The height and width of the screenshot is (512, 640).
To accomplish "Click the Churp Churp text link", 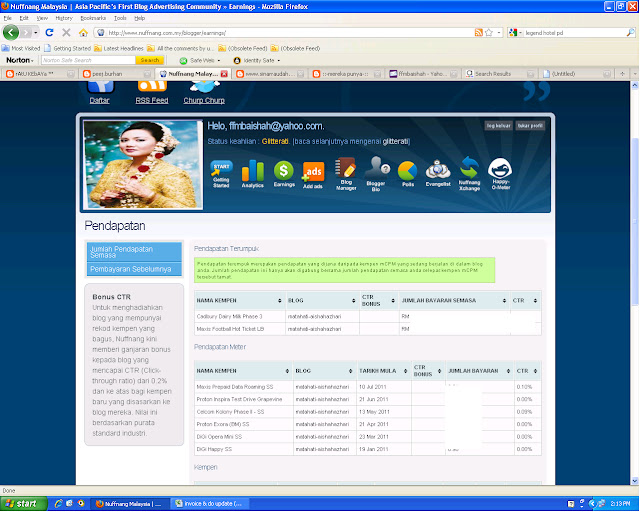I will point(204,100).
